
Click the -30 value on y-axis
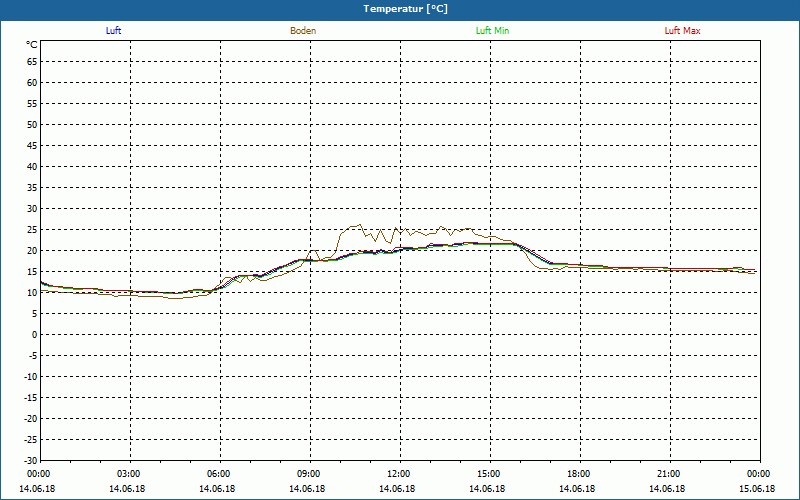(x=31, y=460)
